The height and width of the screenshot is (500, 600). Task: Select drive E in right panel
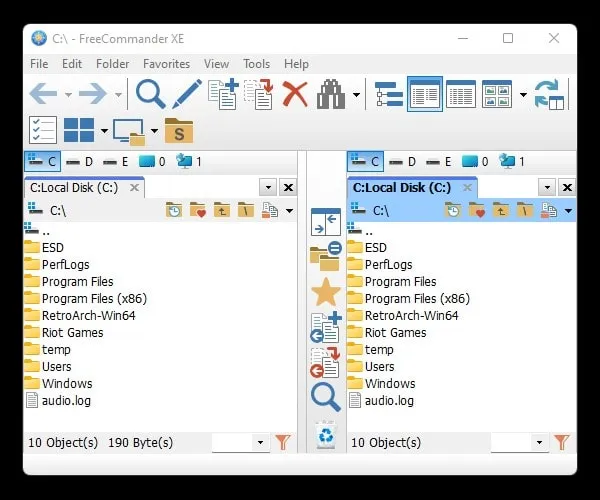439,162
